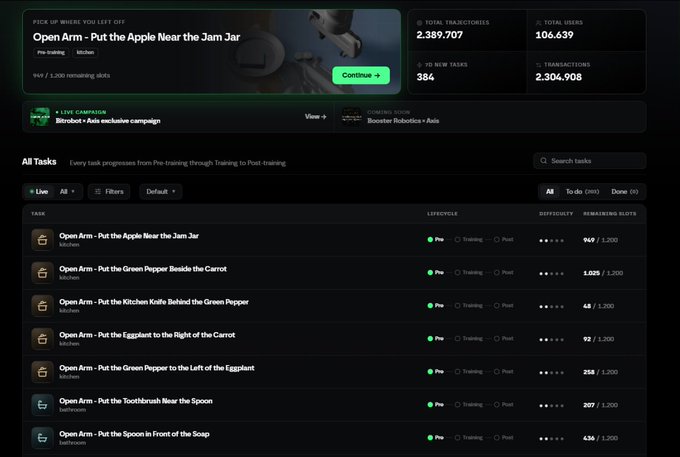Click Training stage of Green Pepper Beside Carrot row
The image size is (680, 457).
pos(468,272)
